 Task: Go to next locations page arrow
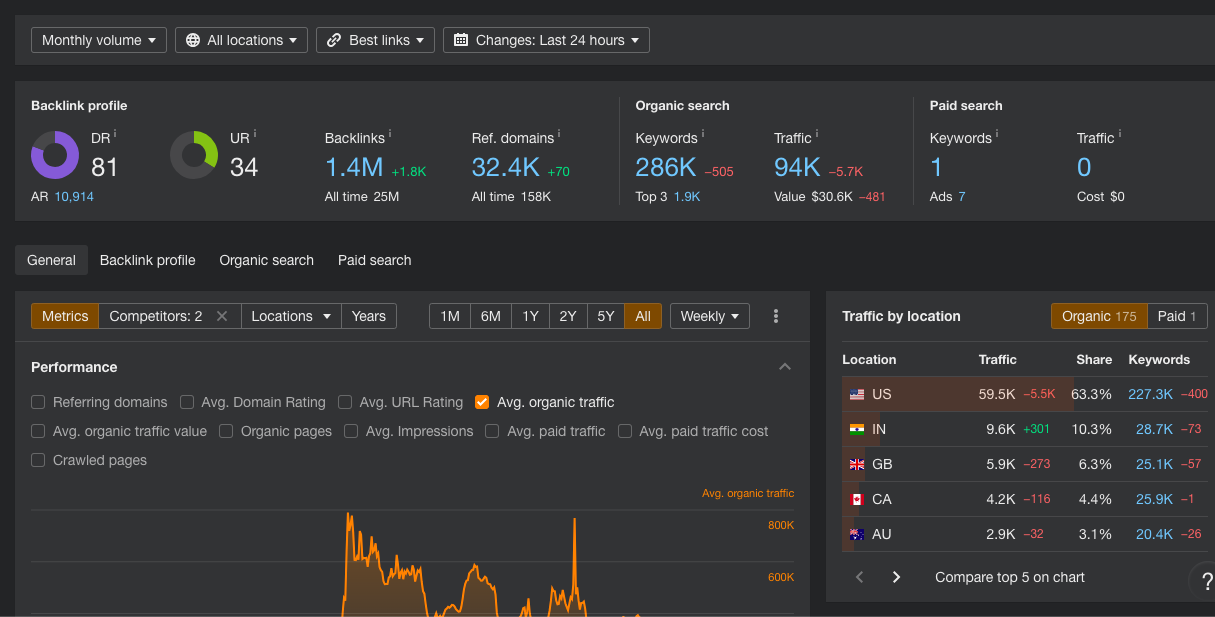896,577
